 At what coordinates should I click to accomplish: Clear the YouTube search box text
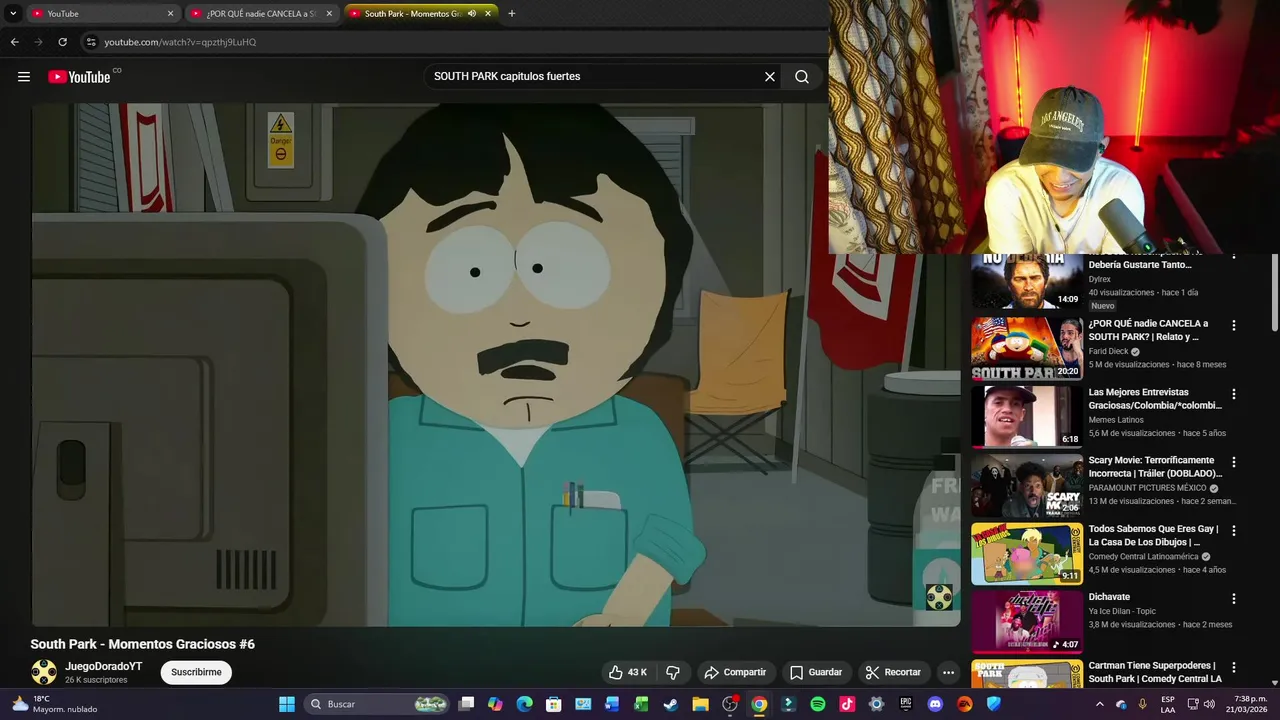(770, 77)
